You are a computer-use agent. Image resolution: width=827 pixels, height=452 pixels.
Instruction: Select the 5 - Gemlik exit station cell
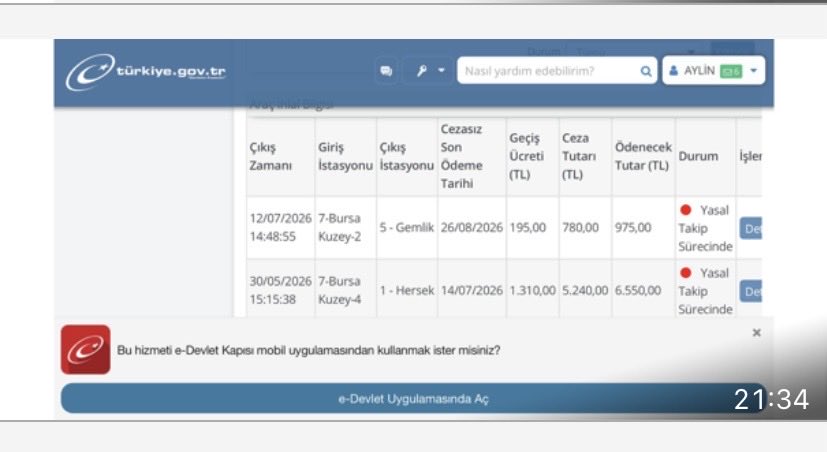407,228
